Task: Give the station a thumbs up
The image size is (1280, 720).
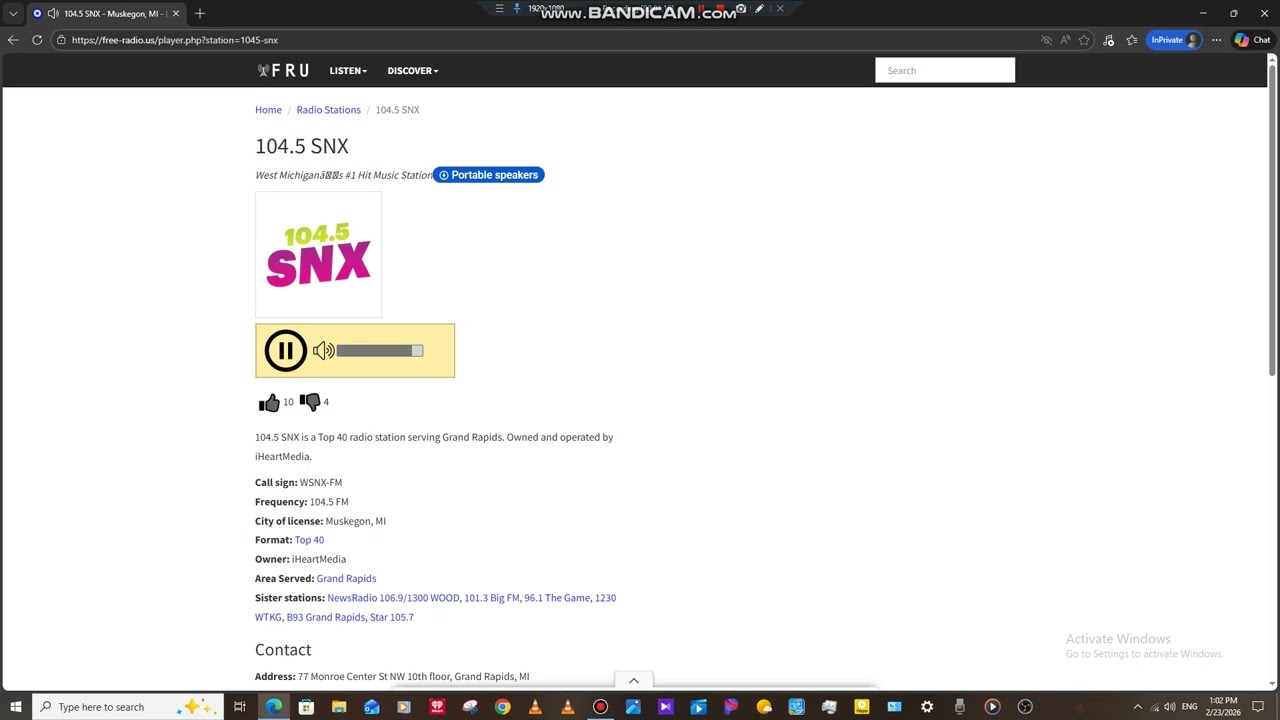Action: [x=269, y=402]
